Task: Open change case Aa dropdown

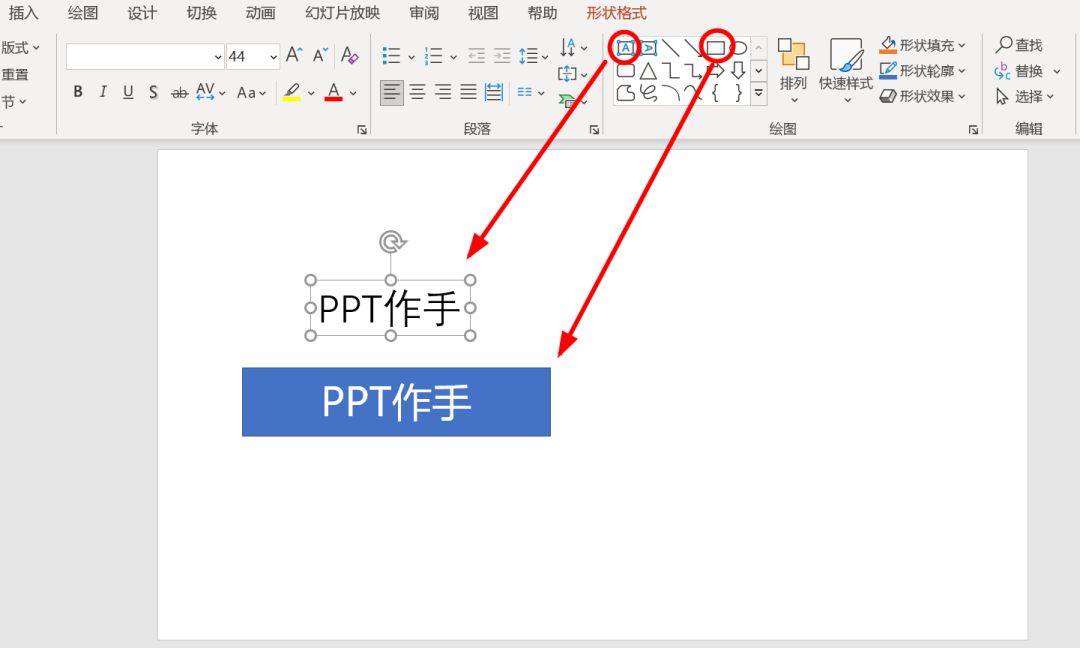Action: (251, 92)
